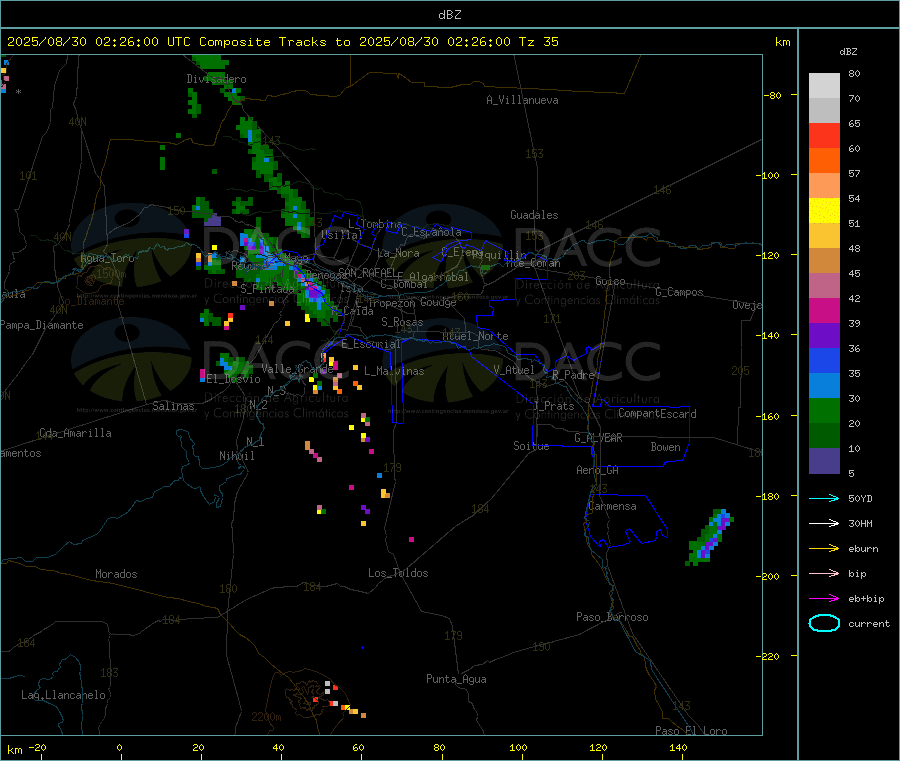Click the Paso_El_Loro map label

click(x=691, y=731)
